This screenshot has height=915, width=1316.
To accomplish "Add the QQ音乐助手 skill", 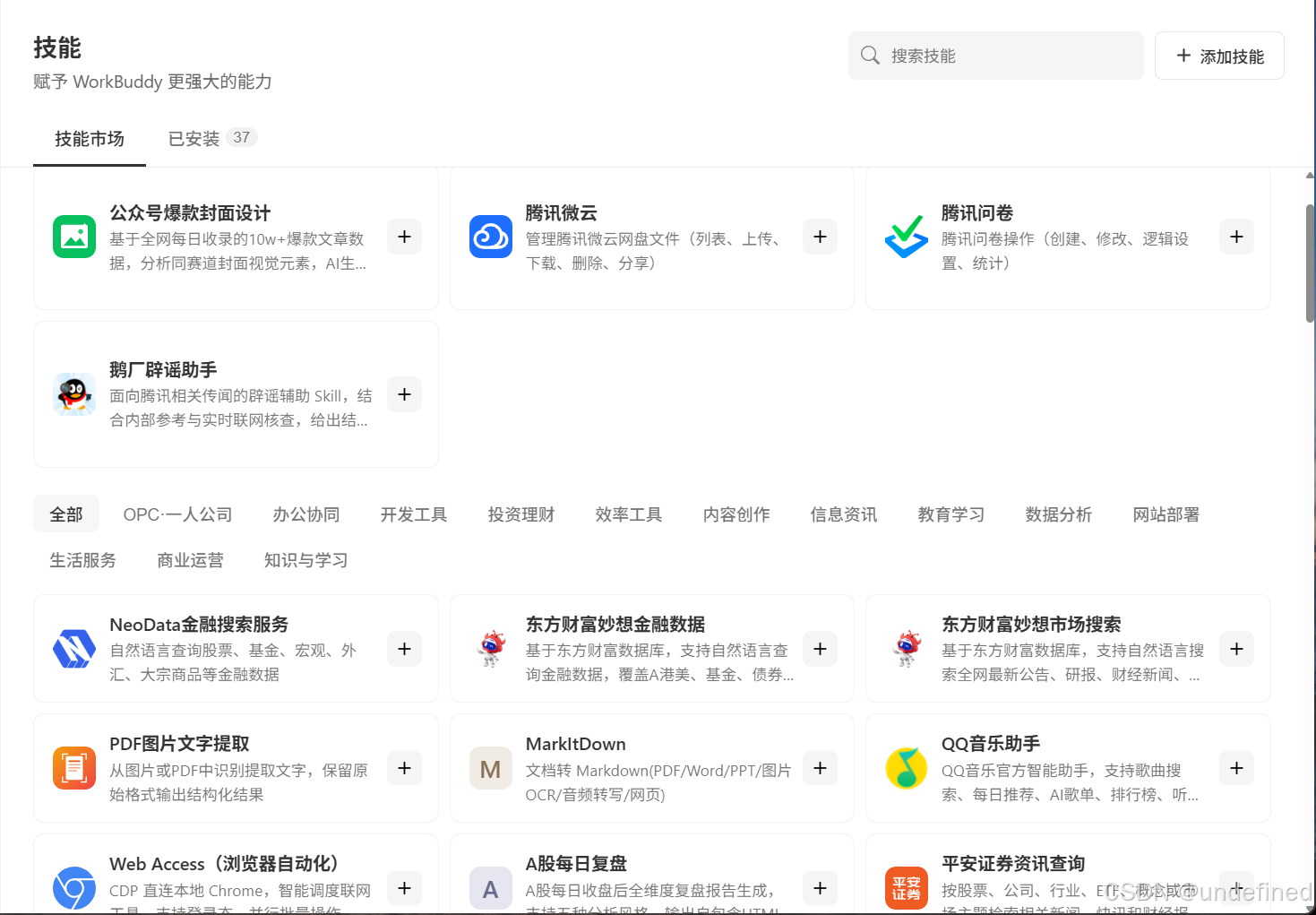I will coord(1236,768).
